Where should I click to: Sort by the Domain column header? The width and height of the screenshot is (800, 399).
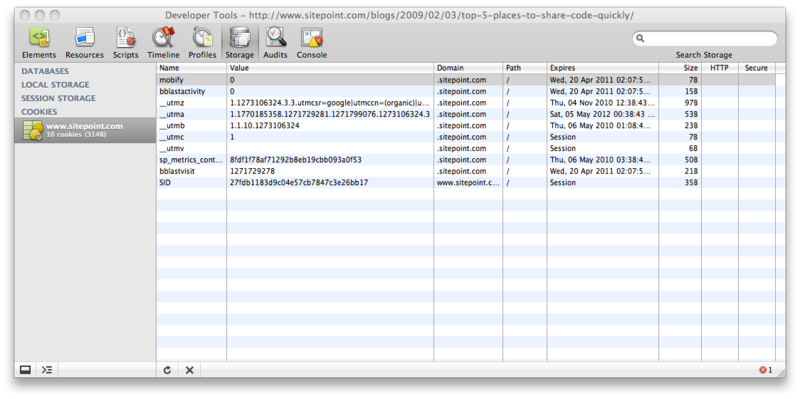click(468, 68)
